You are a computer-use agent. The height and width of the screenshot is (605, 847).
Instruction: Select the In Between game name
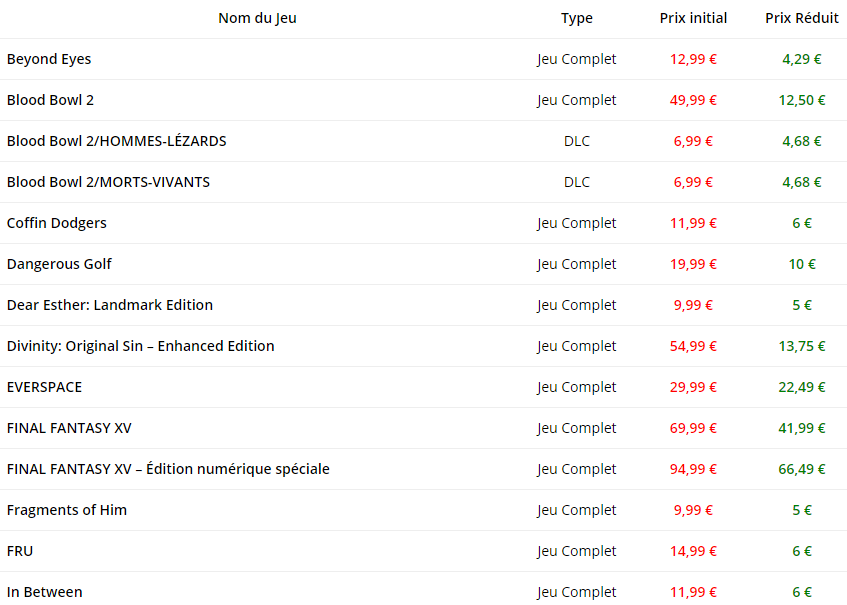(45, 592)
